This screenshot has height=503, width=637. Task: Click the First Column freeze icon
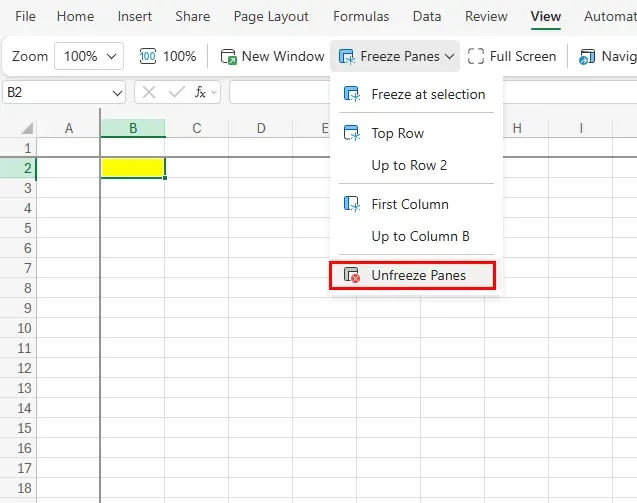pyautogui.click(x=351, y=204)
